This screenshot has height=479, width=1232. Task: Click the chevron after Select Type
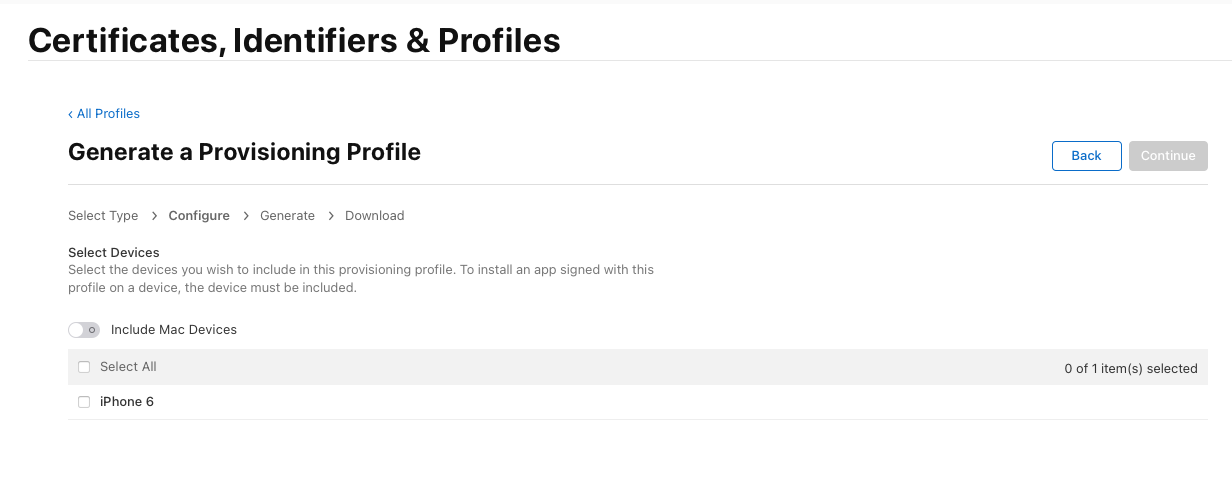click(x=154, y=216)
